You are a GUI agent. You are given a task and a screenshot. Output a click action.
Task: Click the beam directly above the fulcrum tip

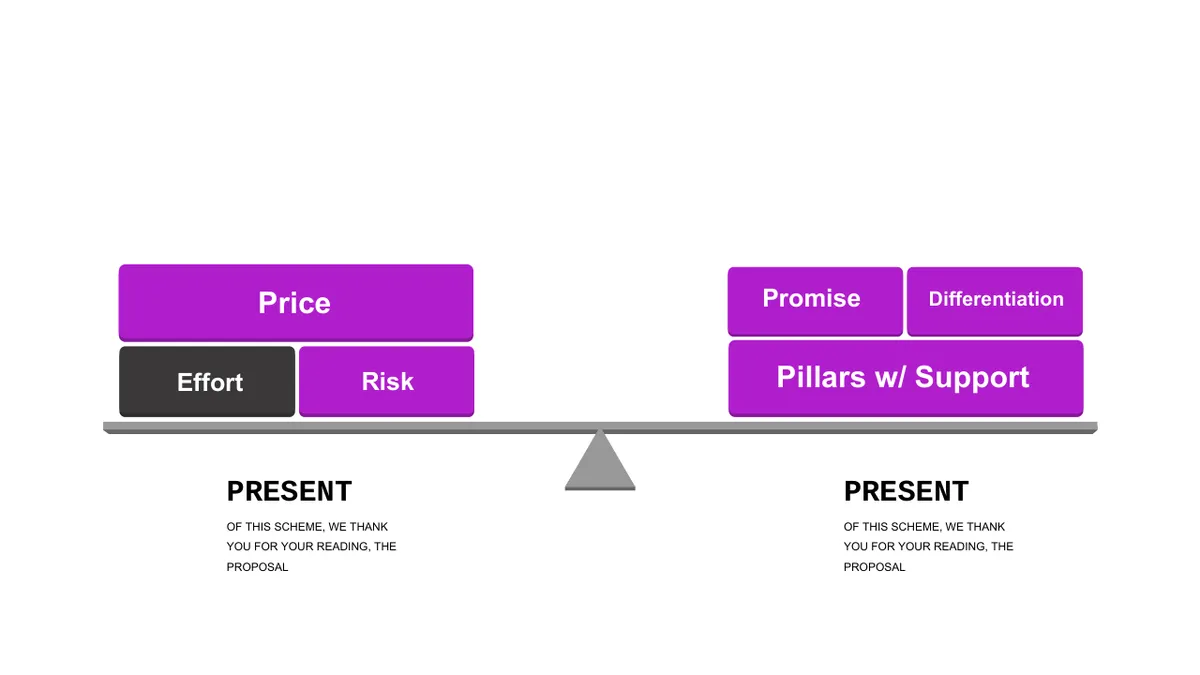600,426
